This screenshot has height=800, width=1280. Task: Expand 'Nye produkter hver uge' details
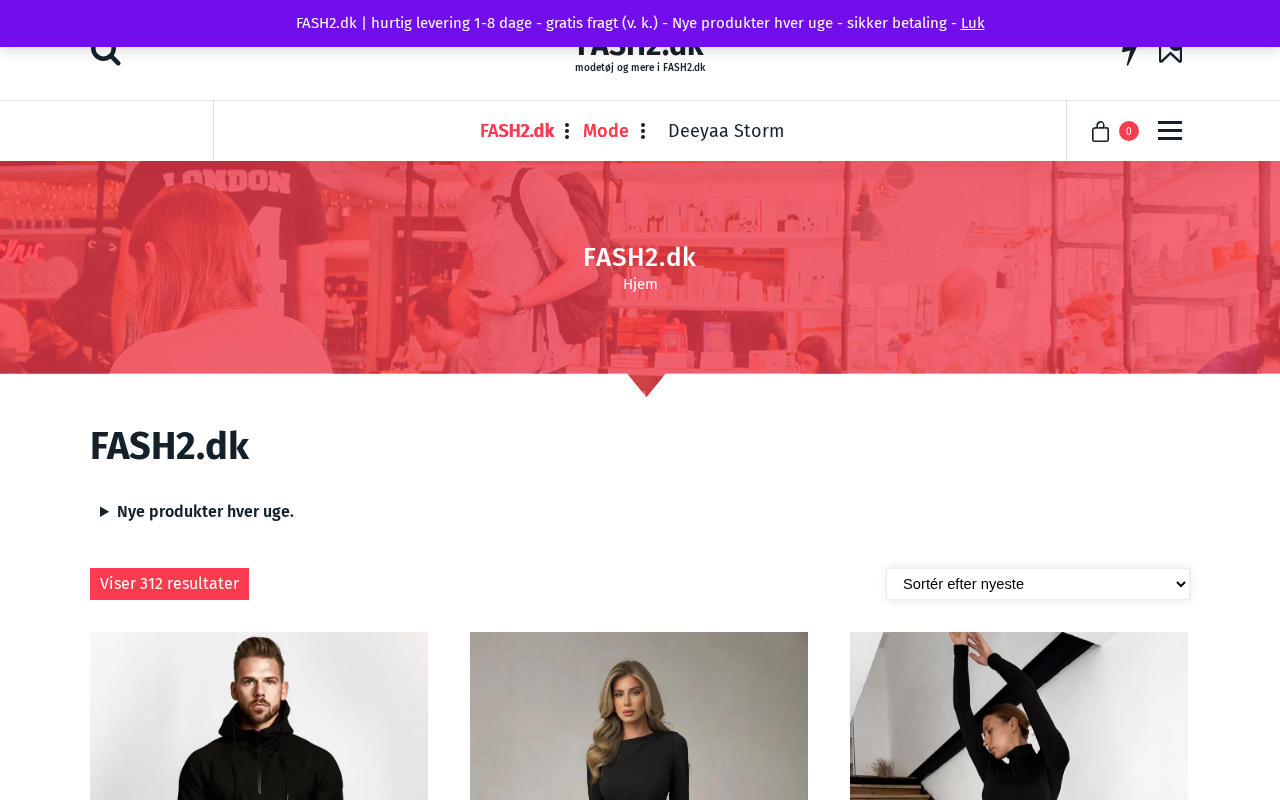pos(205,512)
